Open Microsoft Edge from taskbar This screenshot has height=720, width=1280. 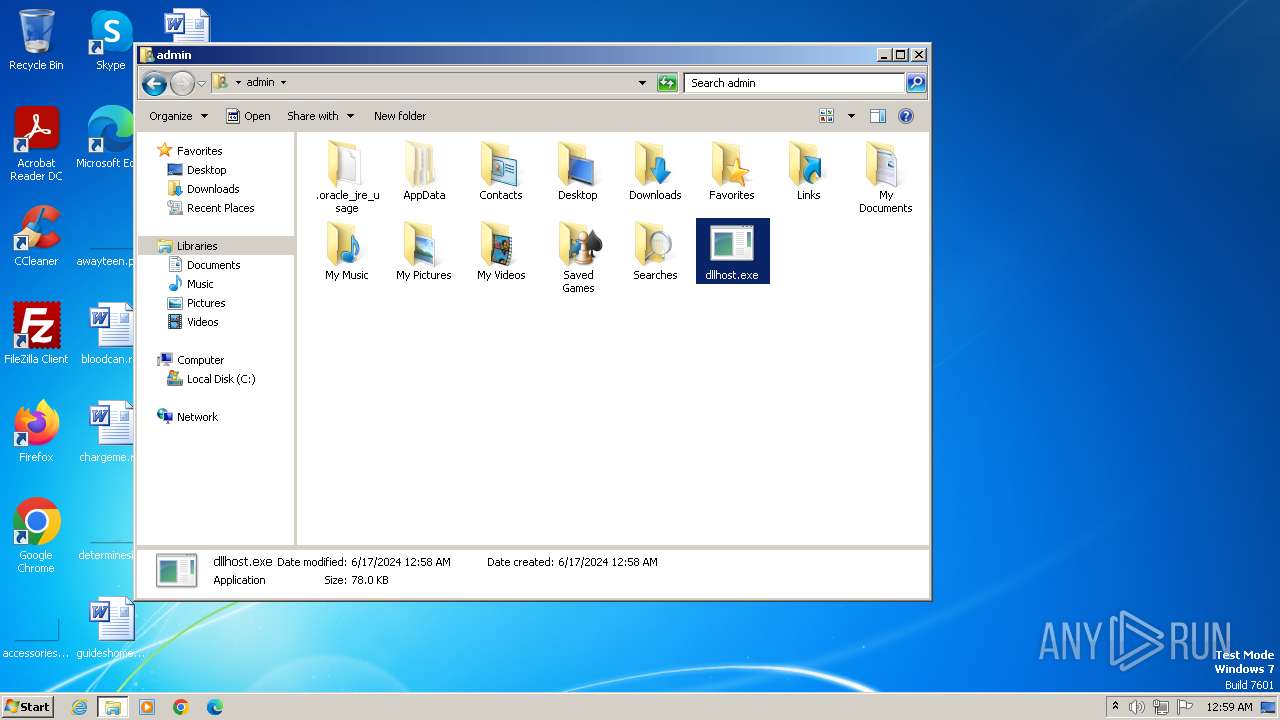(215, 707)
